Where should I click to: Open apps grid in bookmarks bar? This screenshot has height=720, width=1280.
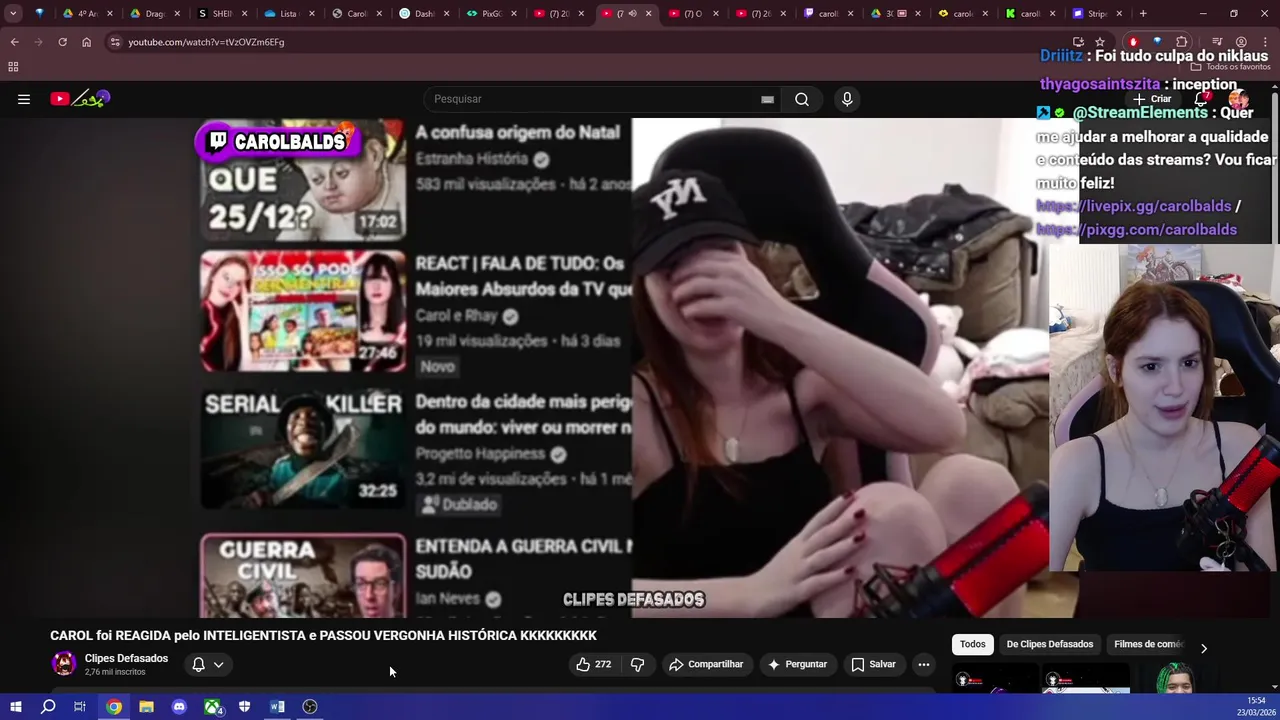click(x=13, y=67)
